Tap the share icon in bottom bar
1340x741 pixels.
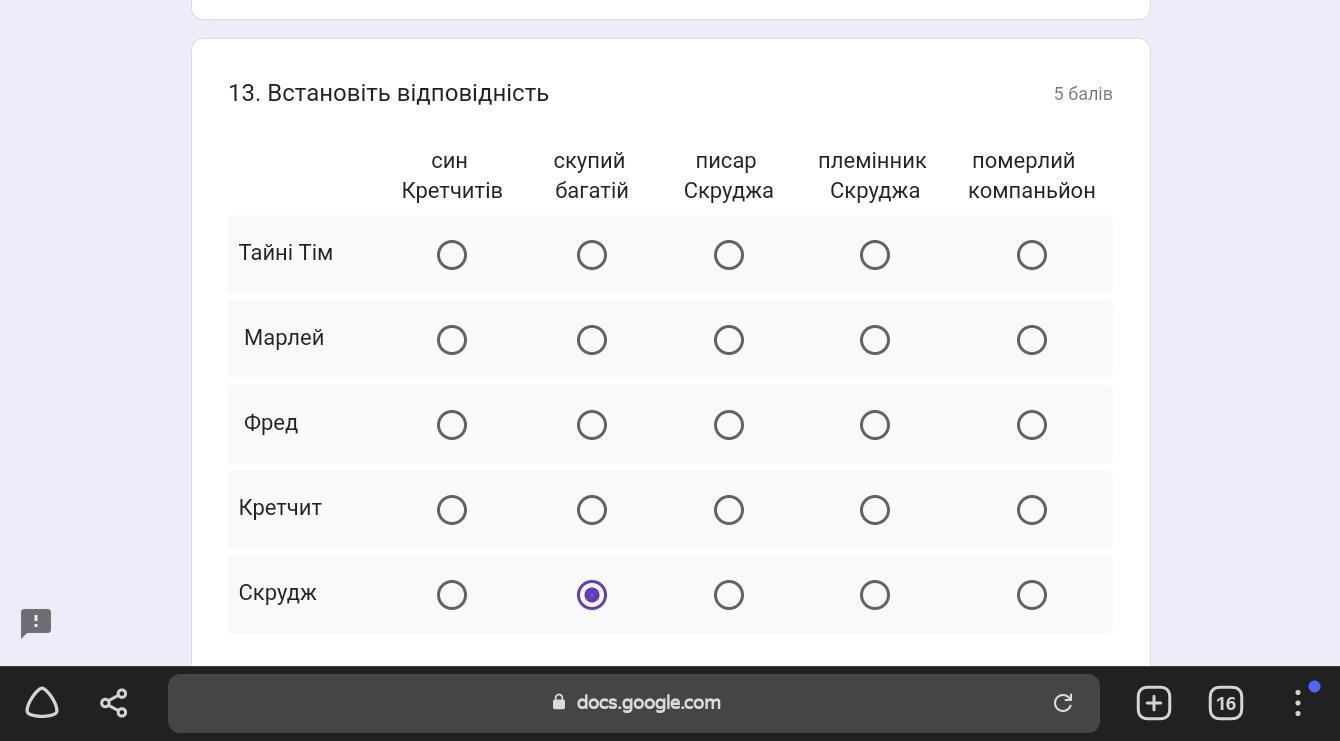point(114,702)
